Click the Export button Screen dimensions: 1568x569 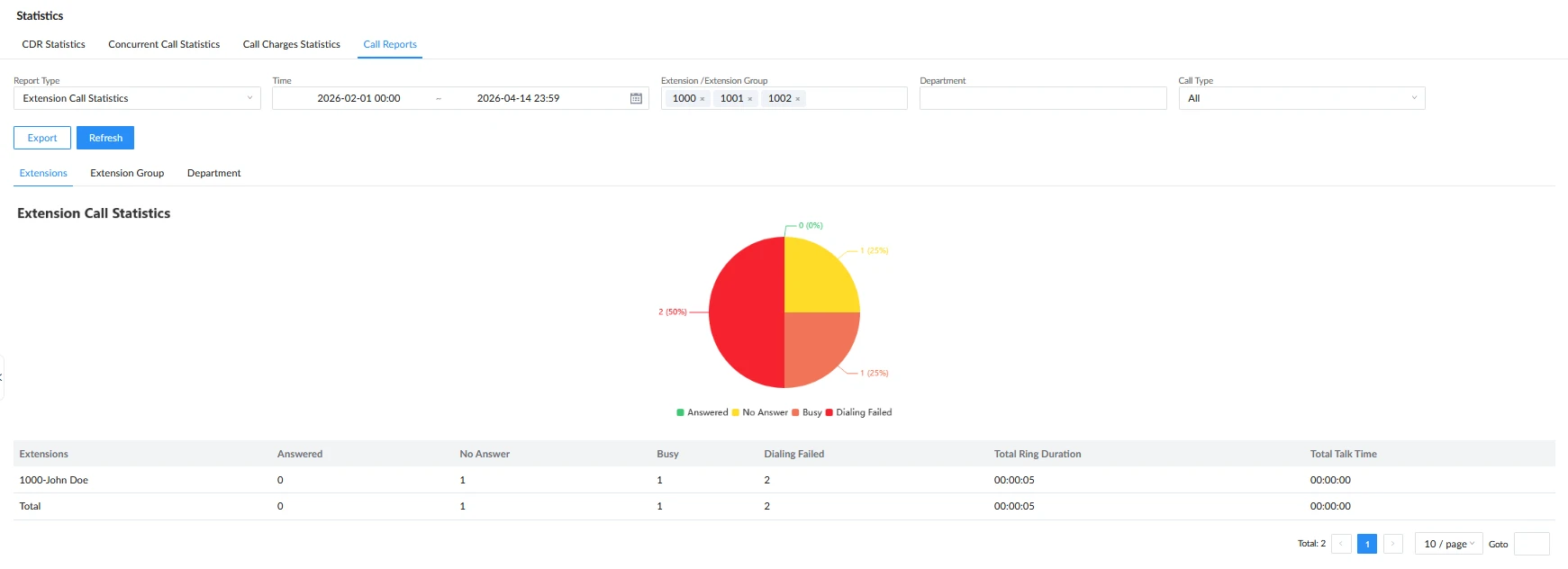(x=42, y=138)
